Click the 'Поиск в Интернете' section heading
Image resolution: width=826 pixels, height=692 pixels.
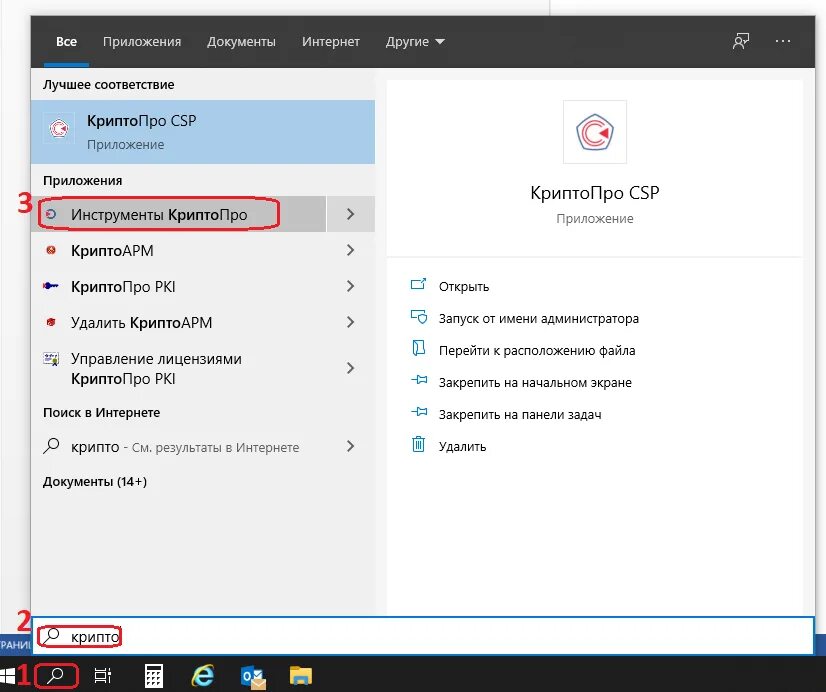101,412
